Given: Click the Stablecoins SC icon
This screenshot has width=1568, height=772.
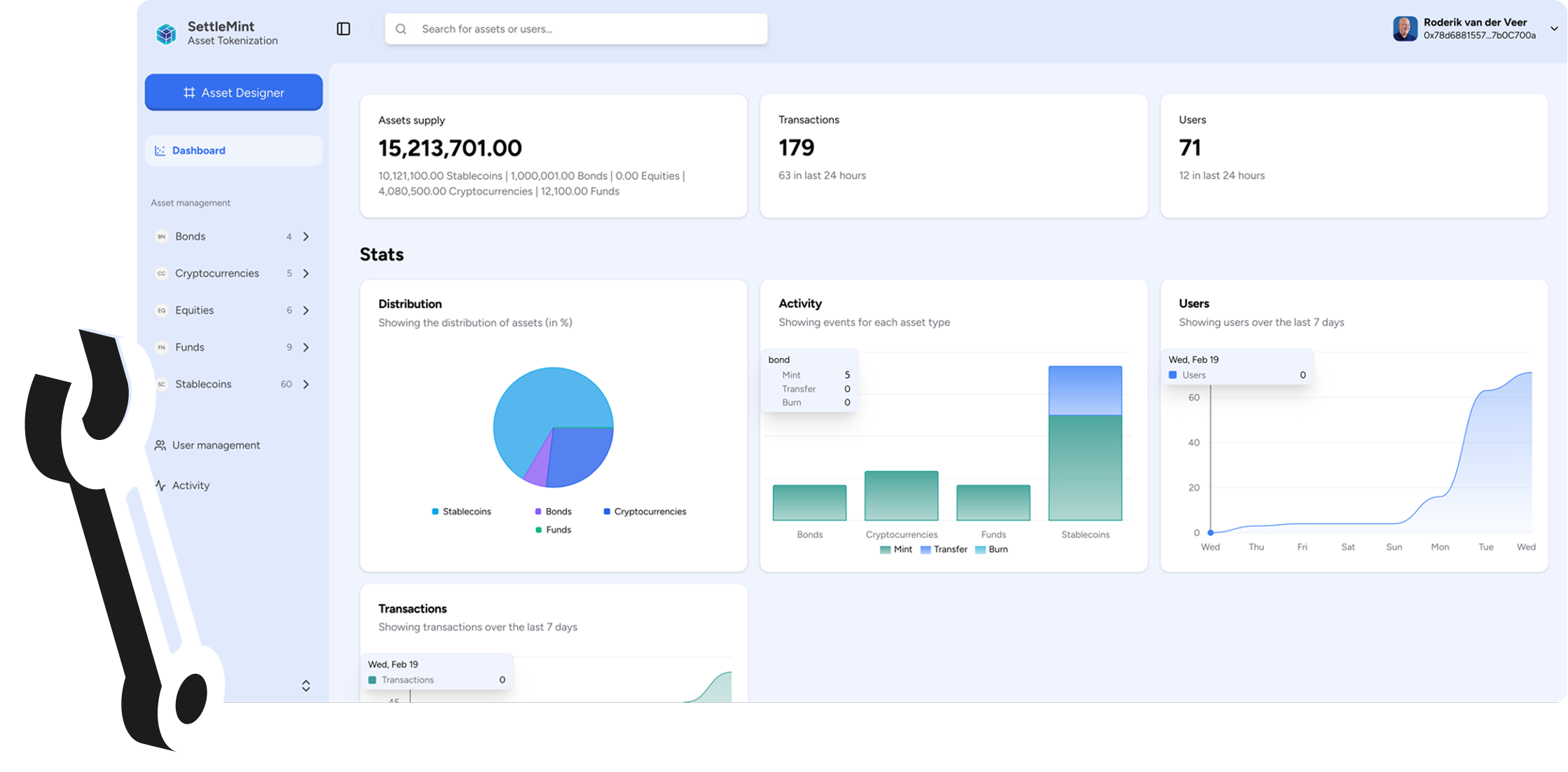Looking at the screenshot, I should click(x=161, y=384).
